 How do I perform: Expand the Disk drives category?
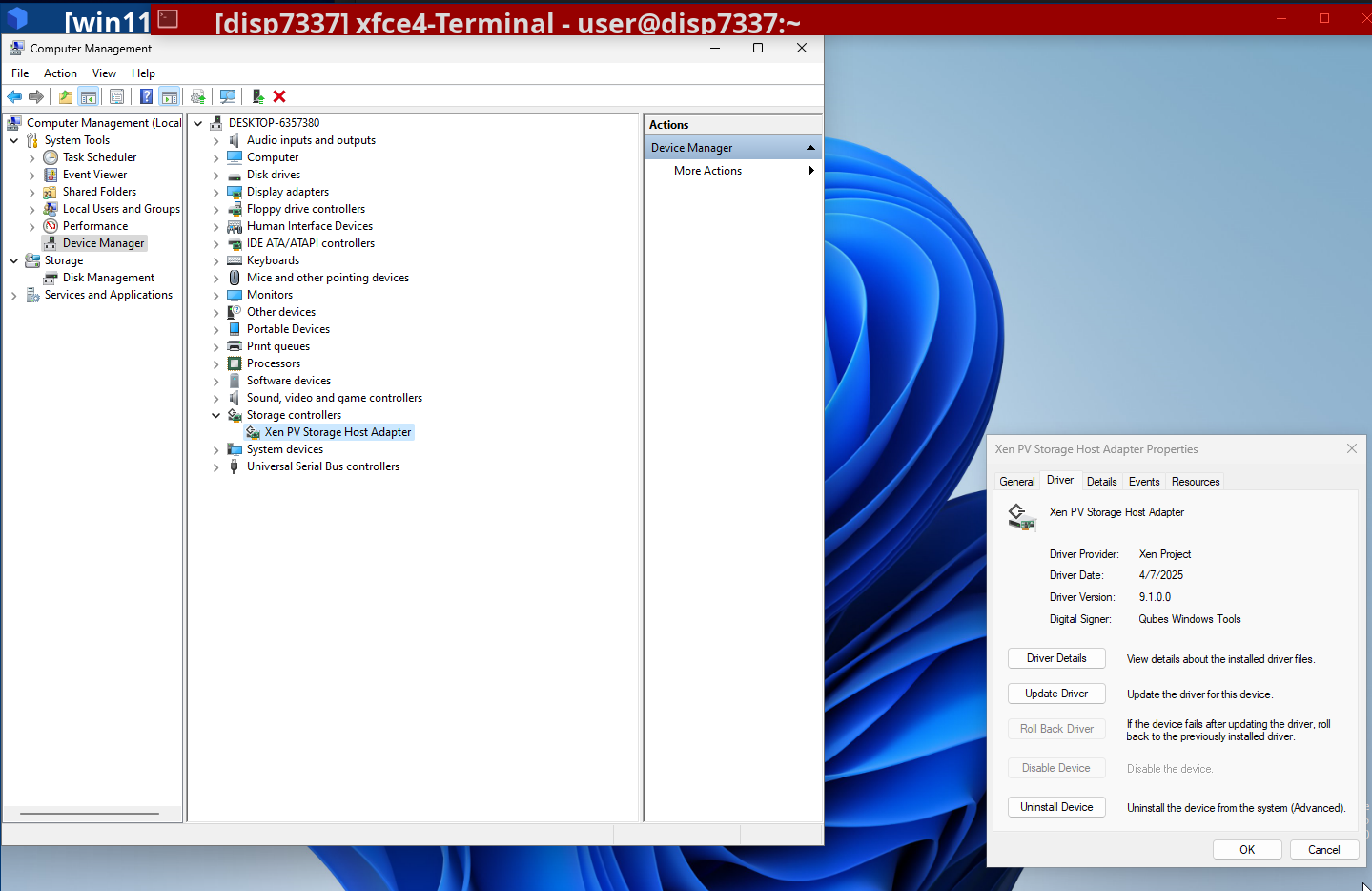(216, 176)
